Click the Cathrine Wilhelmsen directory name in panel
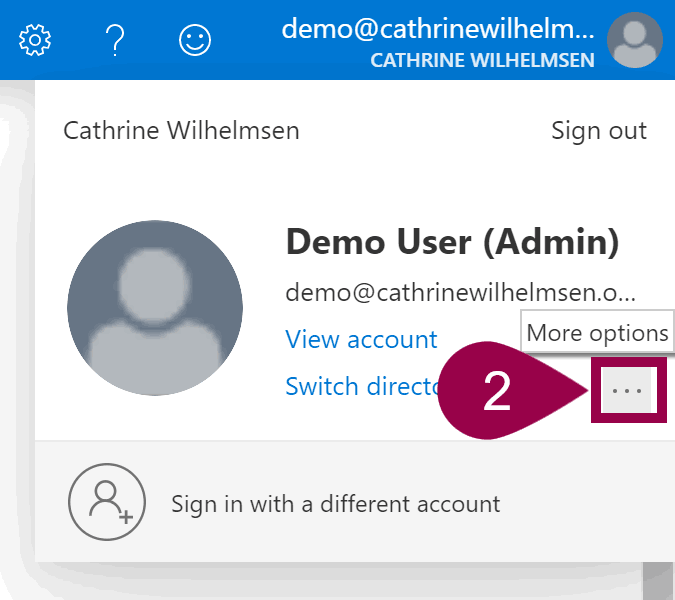The height and width of the screenshot is (600, 675). pyautogui.click(x=181, y=131)
